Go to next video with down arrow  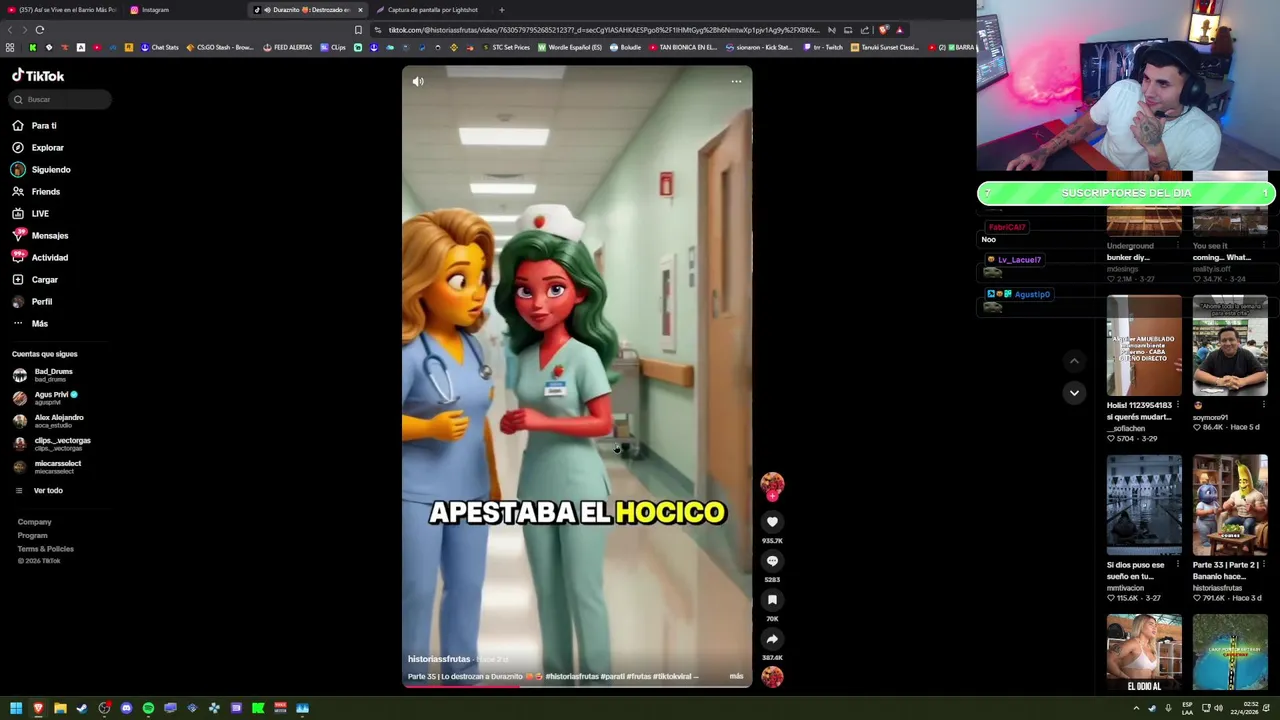1074,393
